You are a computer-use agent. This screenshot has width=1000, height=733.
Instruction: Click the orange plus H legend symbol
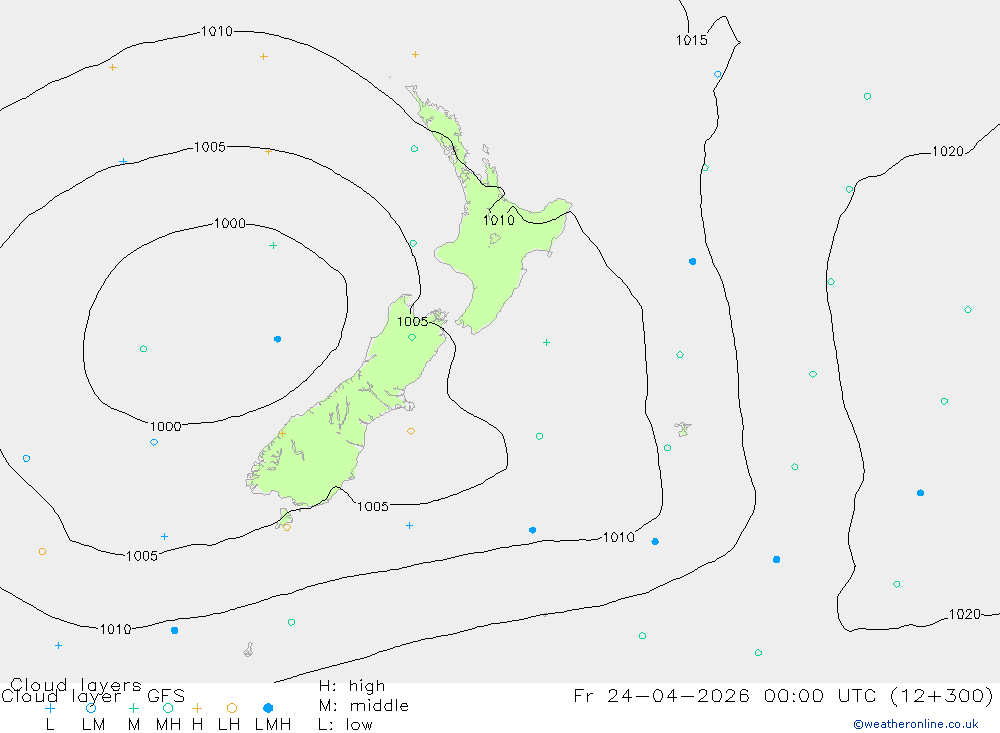pos(197,708)
